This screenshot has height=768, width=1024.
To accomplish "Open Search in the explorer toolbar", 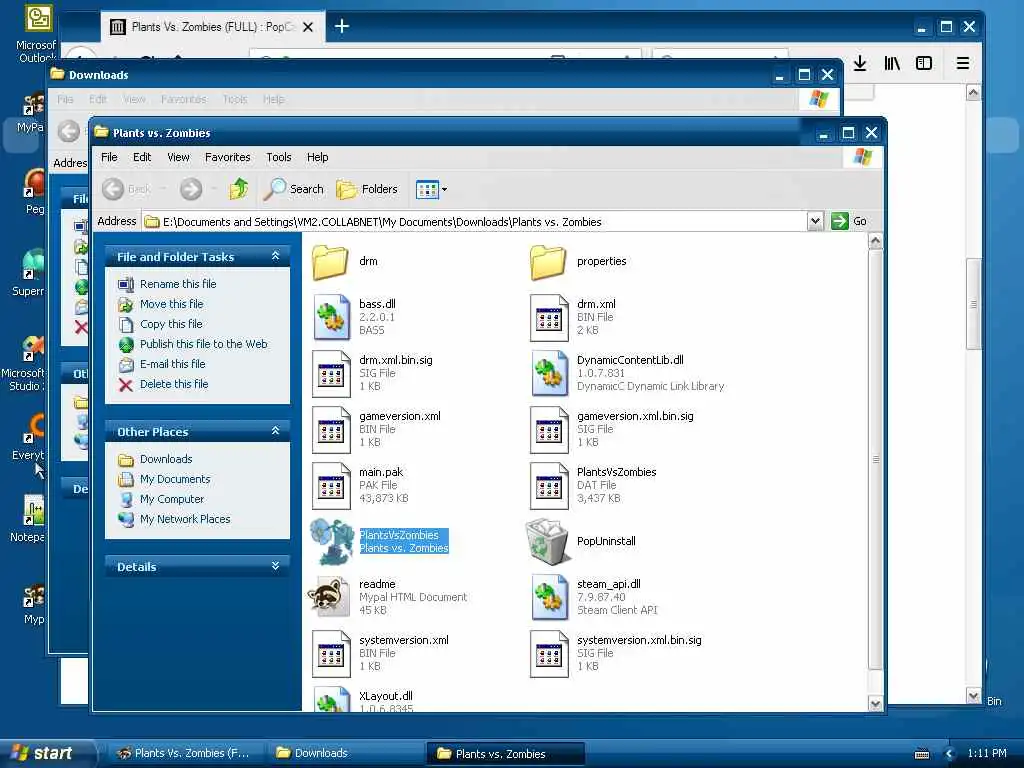I will point(293,189).
